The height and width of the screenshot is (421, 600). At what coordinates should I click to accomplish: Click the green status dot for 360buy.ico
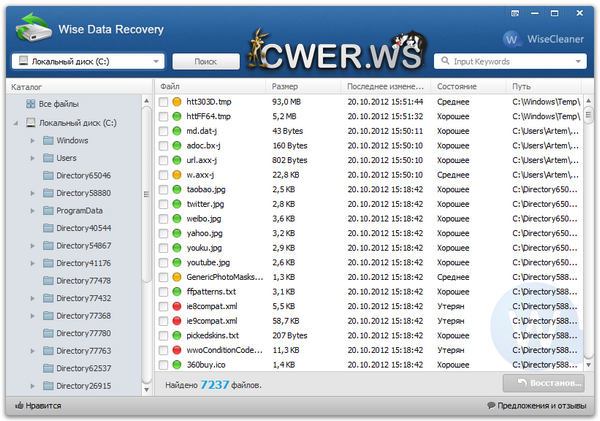tap(176, 365)
